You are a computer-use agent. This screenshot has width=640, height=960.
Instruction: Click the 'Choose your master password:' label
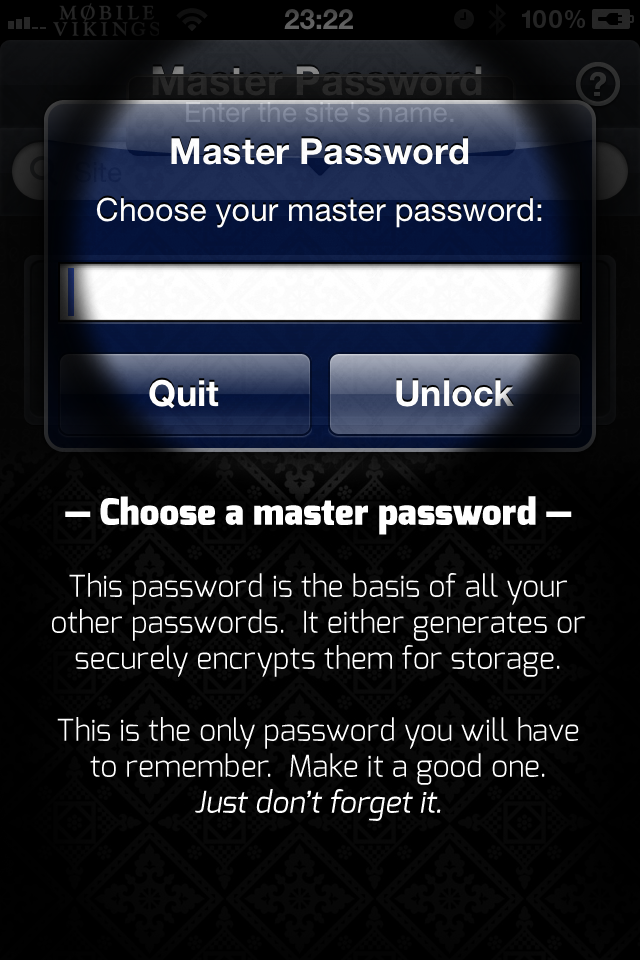tap(320, 211)
